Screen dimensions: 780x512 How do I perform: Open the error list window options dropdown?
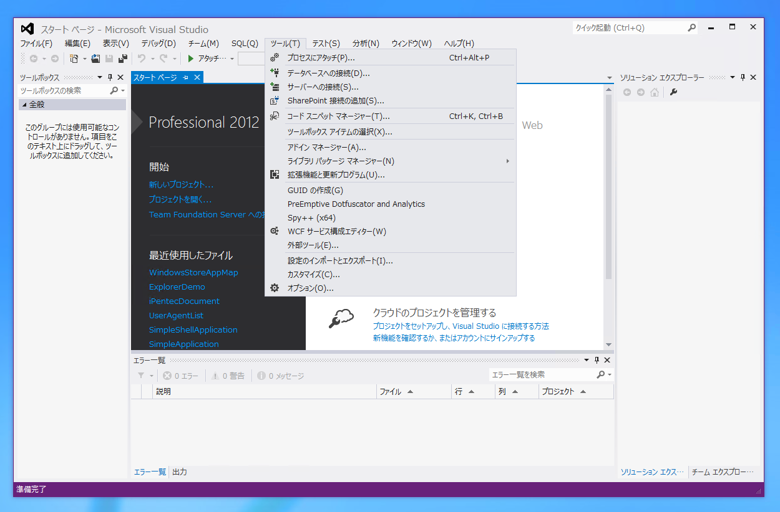[586, 360]
